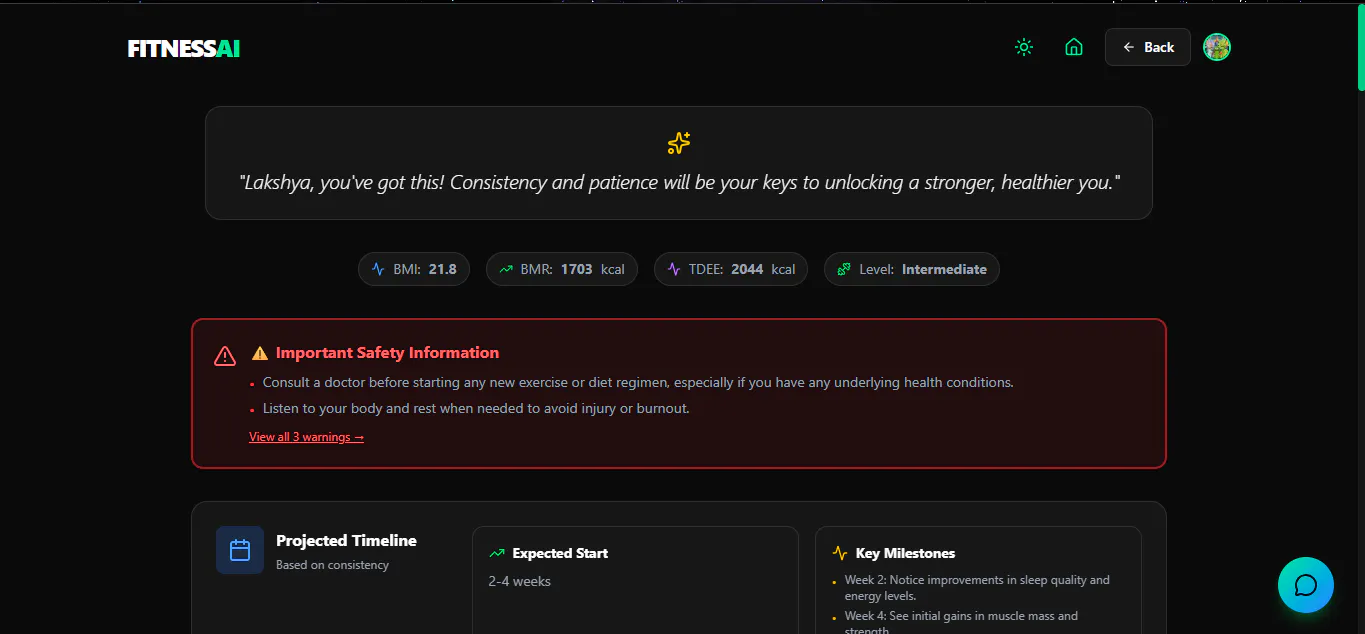This screenshot has width=1365, height=634.
Task: Click the 2-4 weeks value
Action: pos(520,581)
